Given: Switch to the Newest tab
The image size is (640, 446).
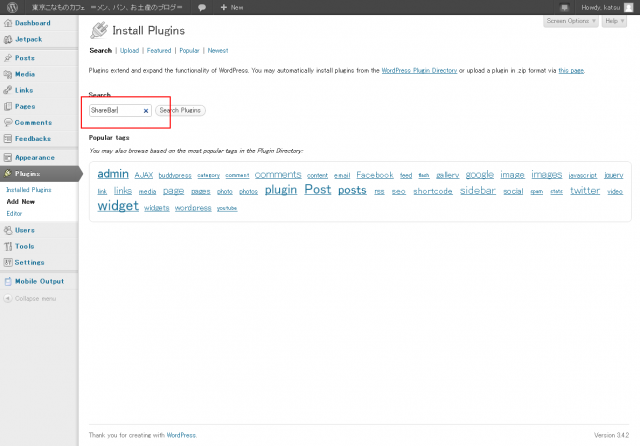Looking at the screenshot, I should tap(218, 51).
